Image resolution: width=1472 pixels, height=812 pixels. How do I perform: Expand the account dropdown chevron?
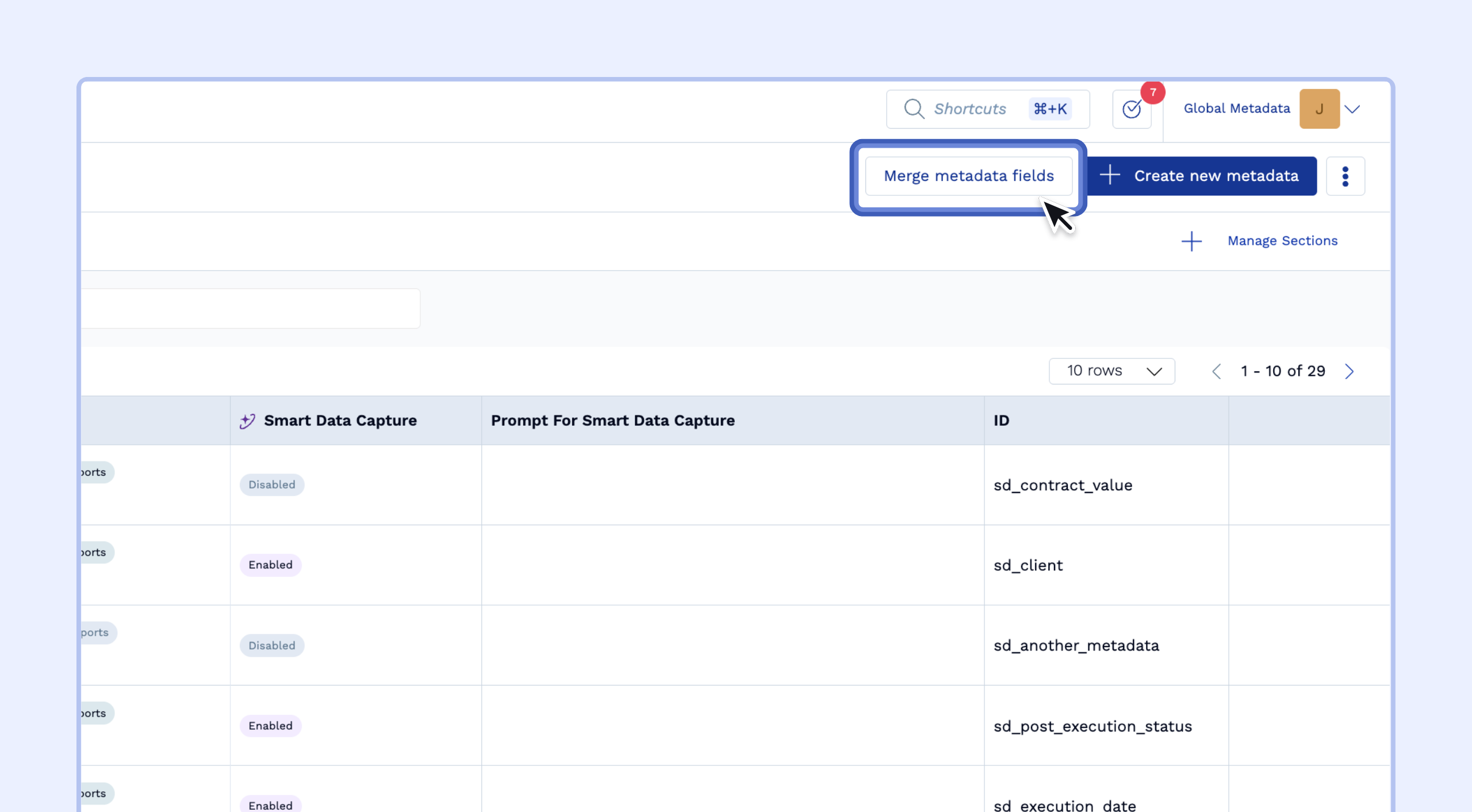tap(1352, 109)
